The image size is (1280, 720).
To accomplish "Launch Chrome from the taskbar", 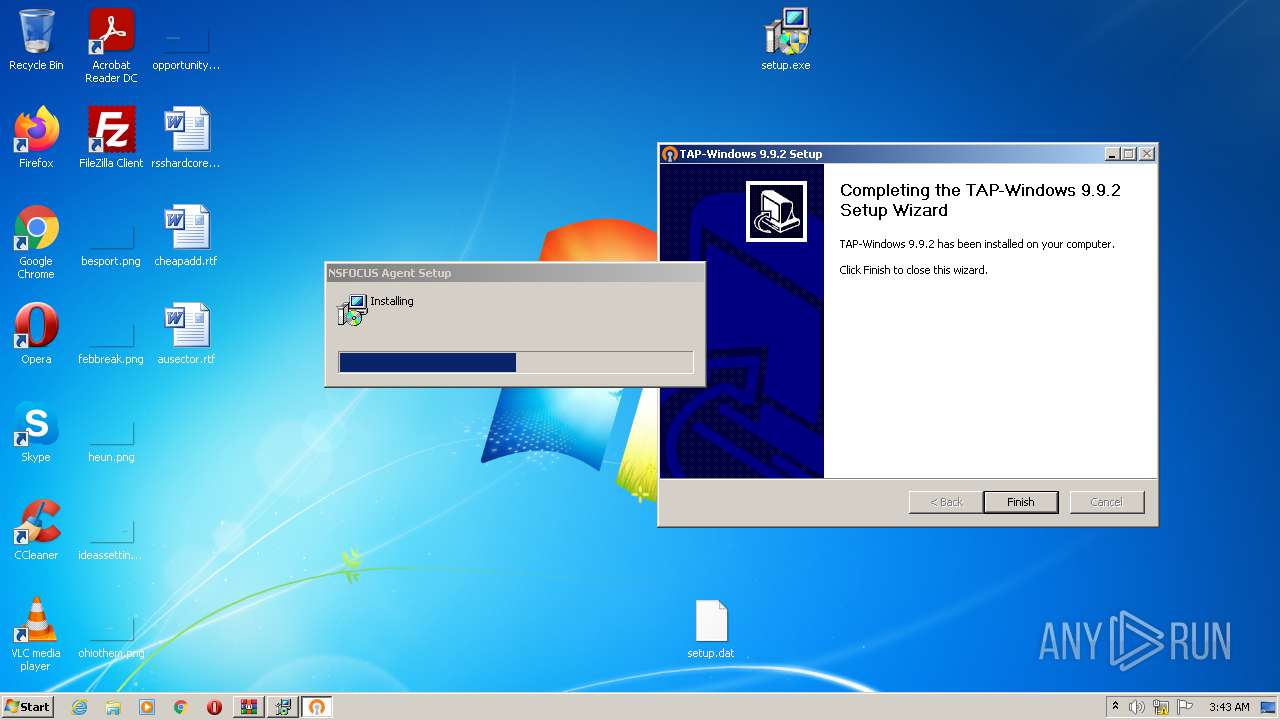I will pos(181,707).
